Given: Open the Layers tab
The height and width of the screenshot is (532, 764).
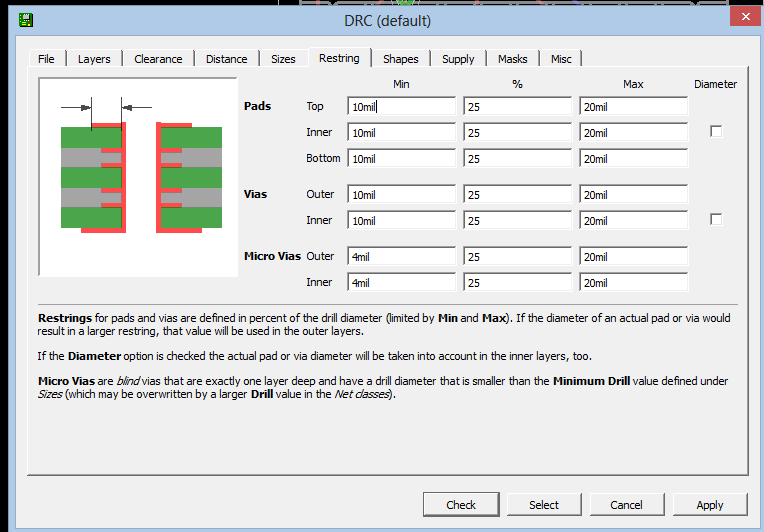Looking at the screenshot, I should pyautogui.click(x=94, y=59).
